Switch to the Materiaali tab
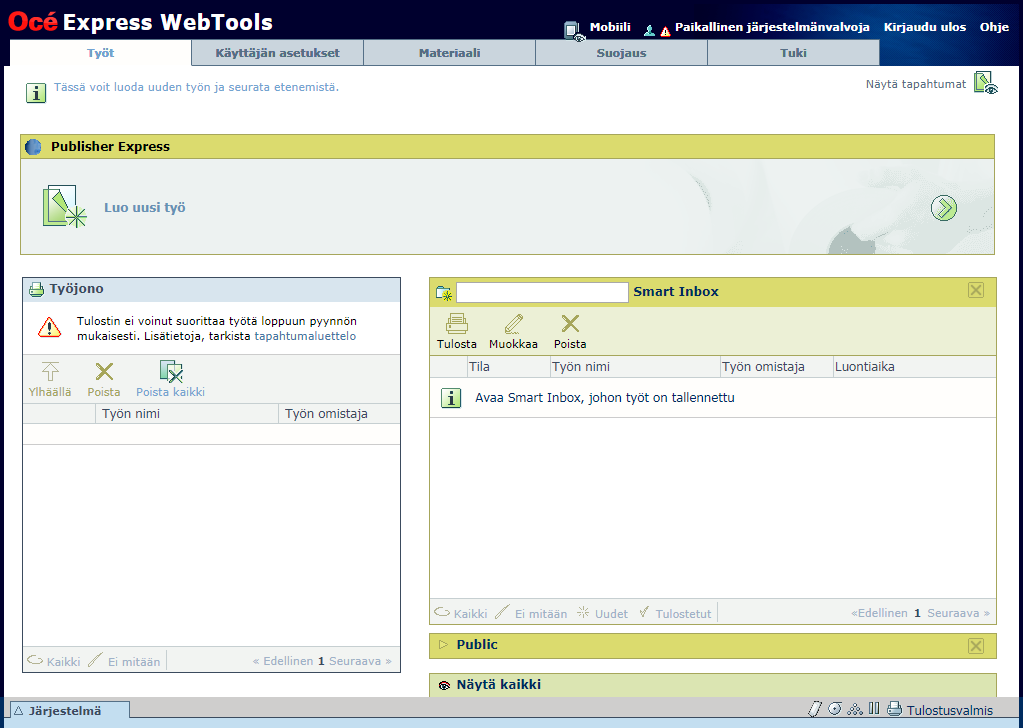1023x728 pixels. click(450, 53)
